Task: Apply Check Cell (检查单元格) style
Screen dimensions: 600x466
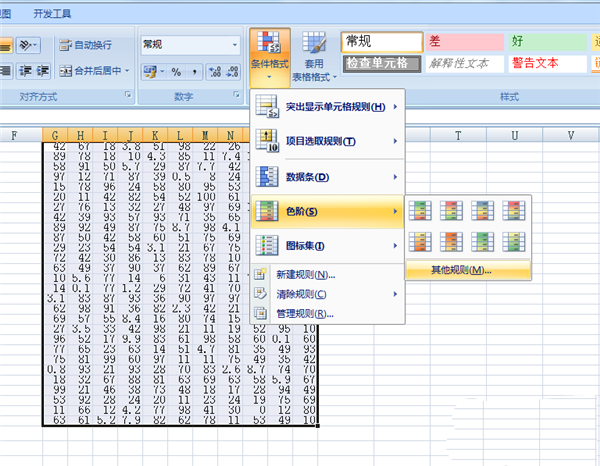Action: click(x=382, y=64)
